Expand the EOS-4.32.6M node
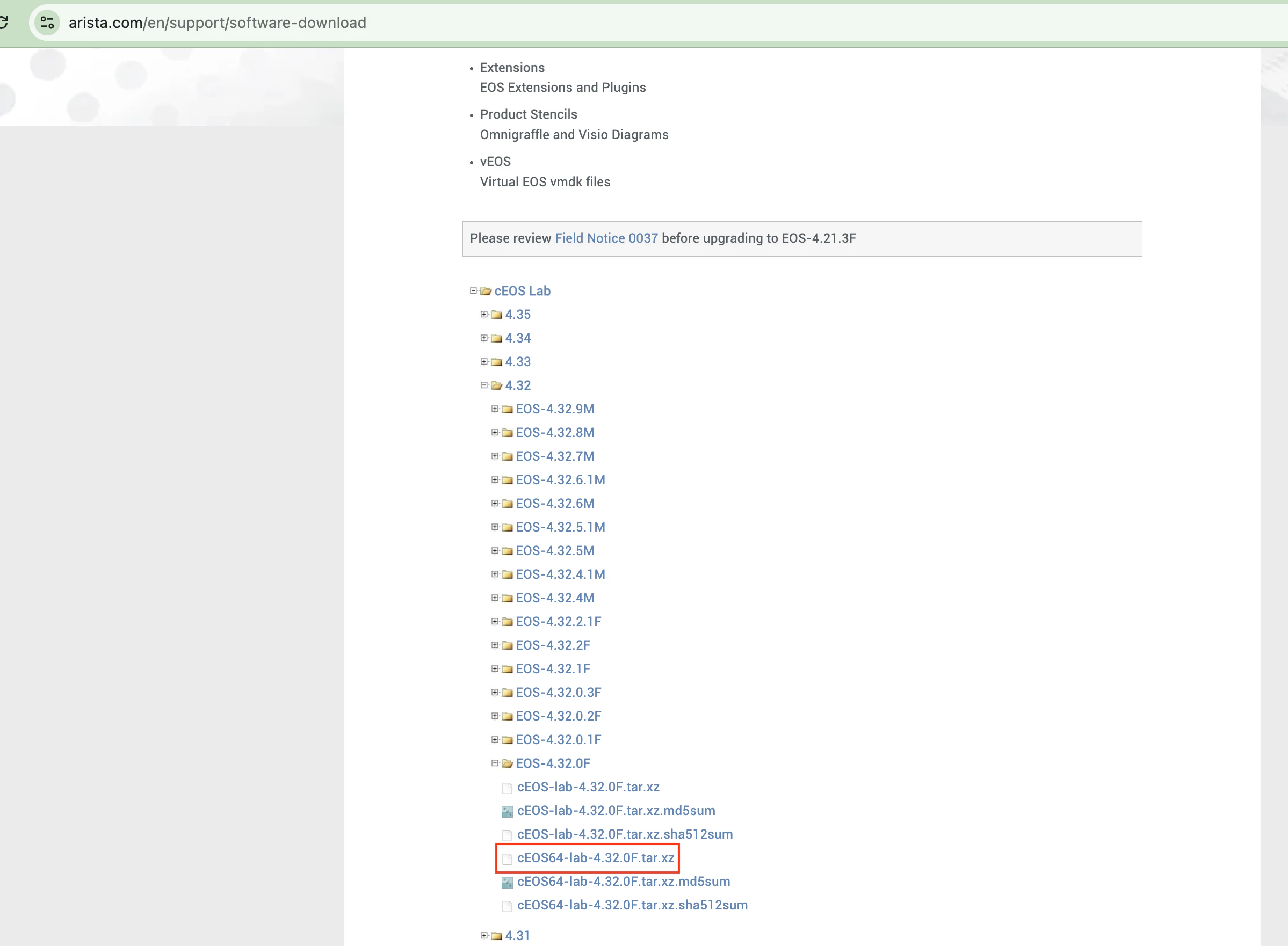The height and width of the screenshot is (946, 1288). 495,504
